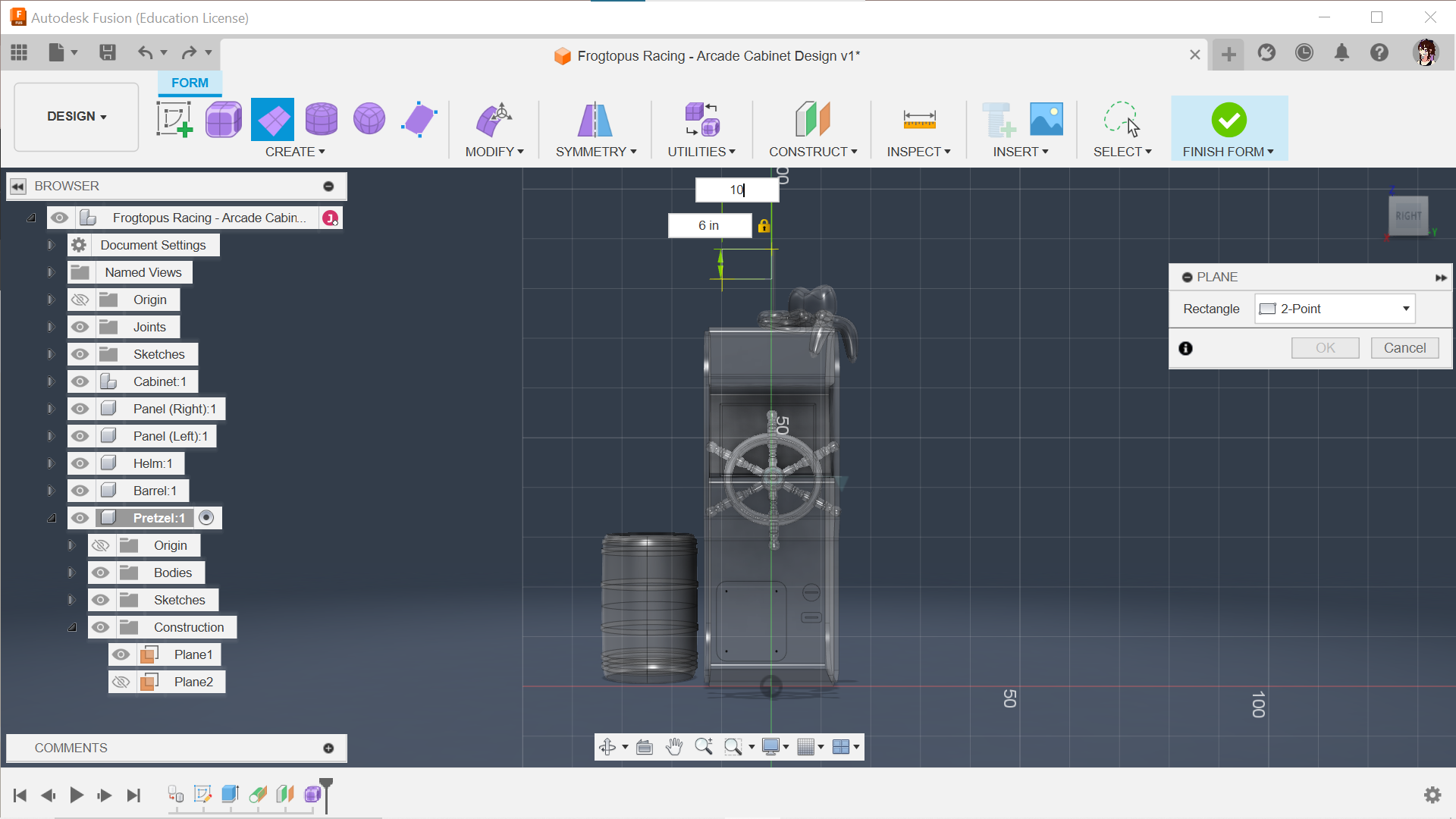Image resolution: width=1456 pixels, height=819 pixels.
Task: Click the width input field showing 10
Action: coord(737,190)
